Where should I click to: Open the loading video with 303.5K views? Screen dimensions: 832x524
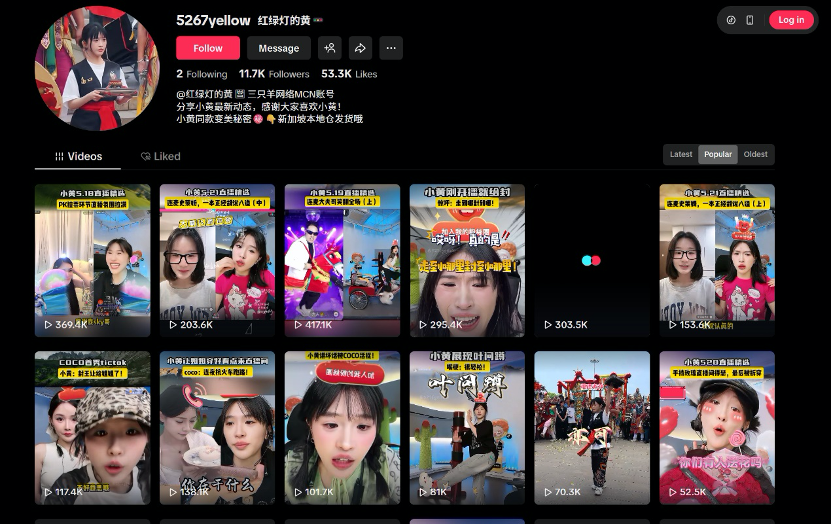(591, 260)
